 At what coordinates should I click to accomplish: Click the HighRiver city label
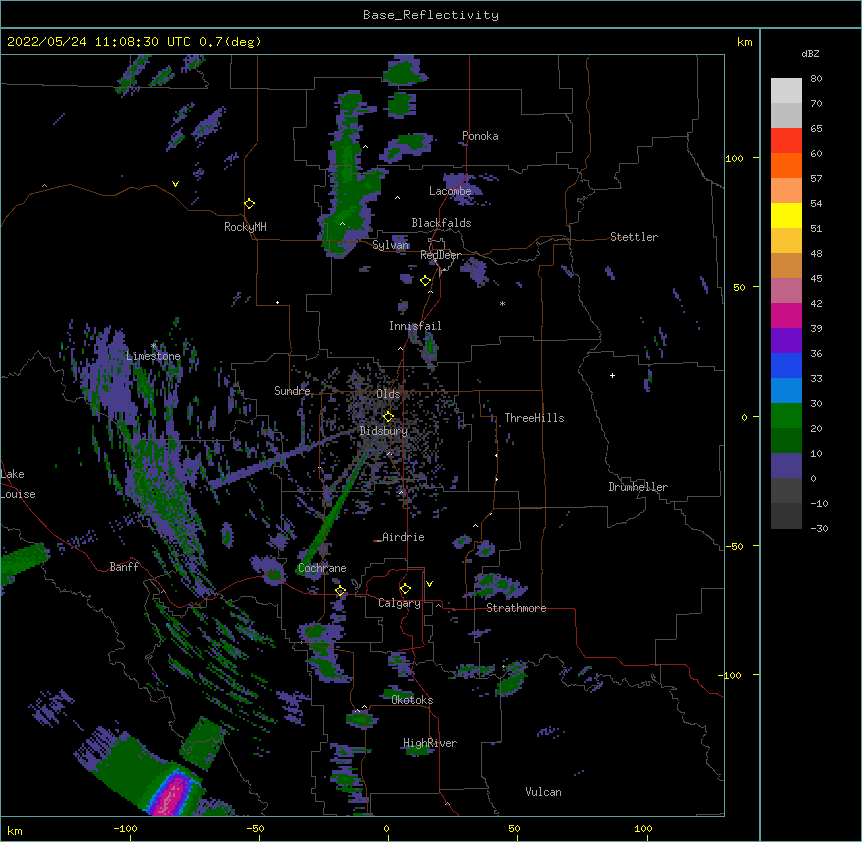pyautogui.click(x=430, y=743)
